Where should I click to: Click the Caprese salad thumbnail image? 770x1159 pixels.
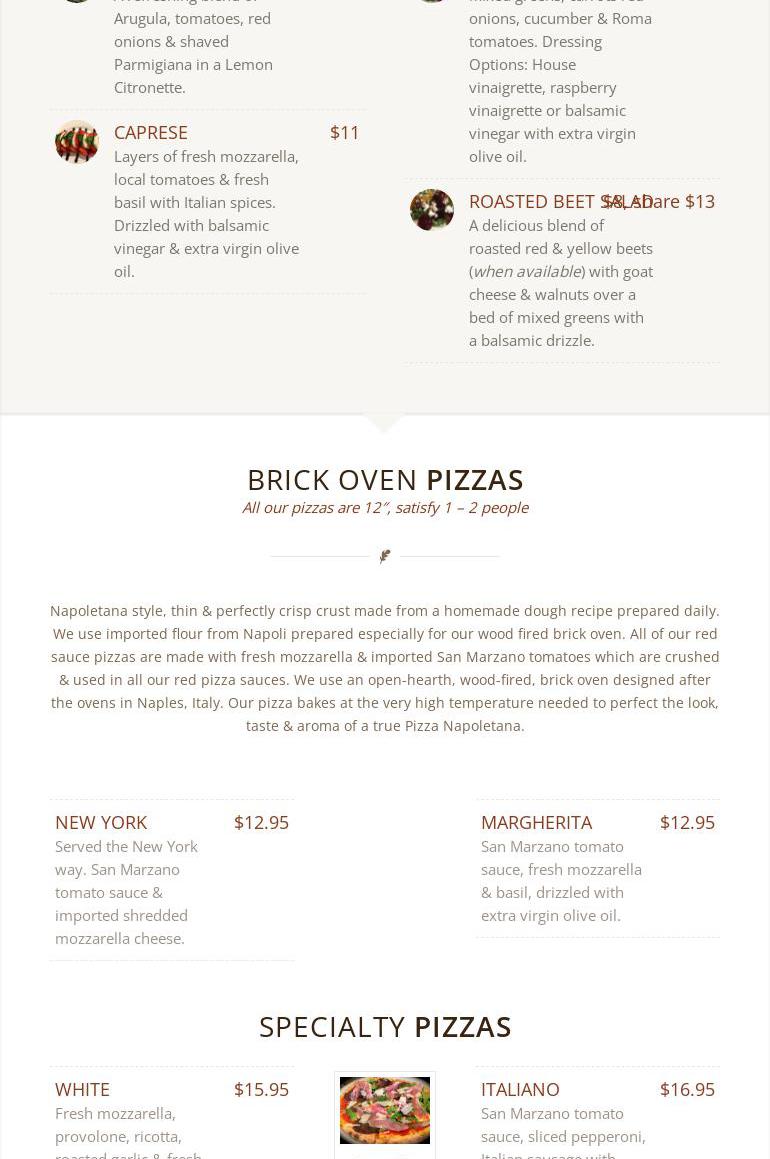pyautogui.click(x=77, y=142)
